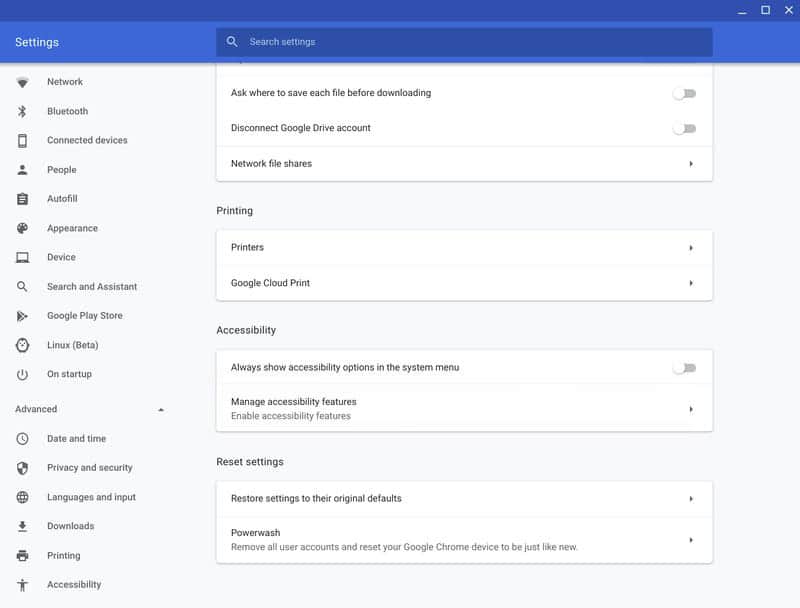Collapse the Advanced section arrow

161,410
